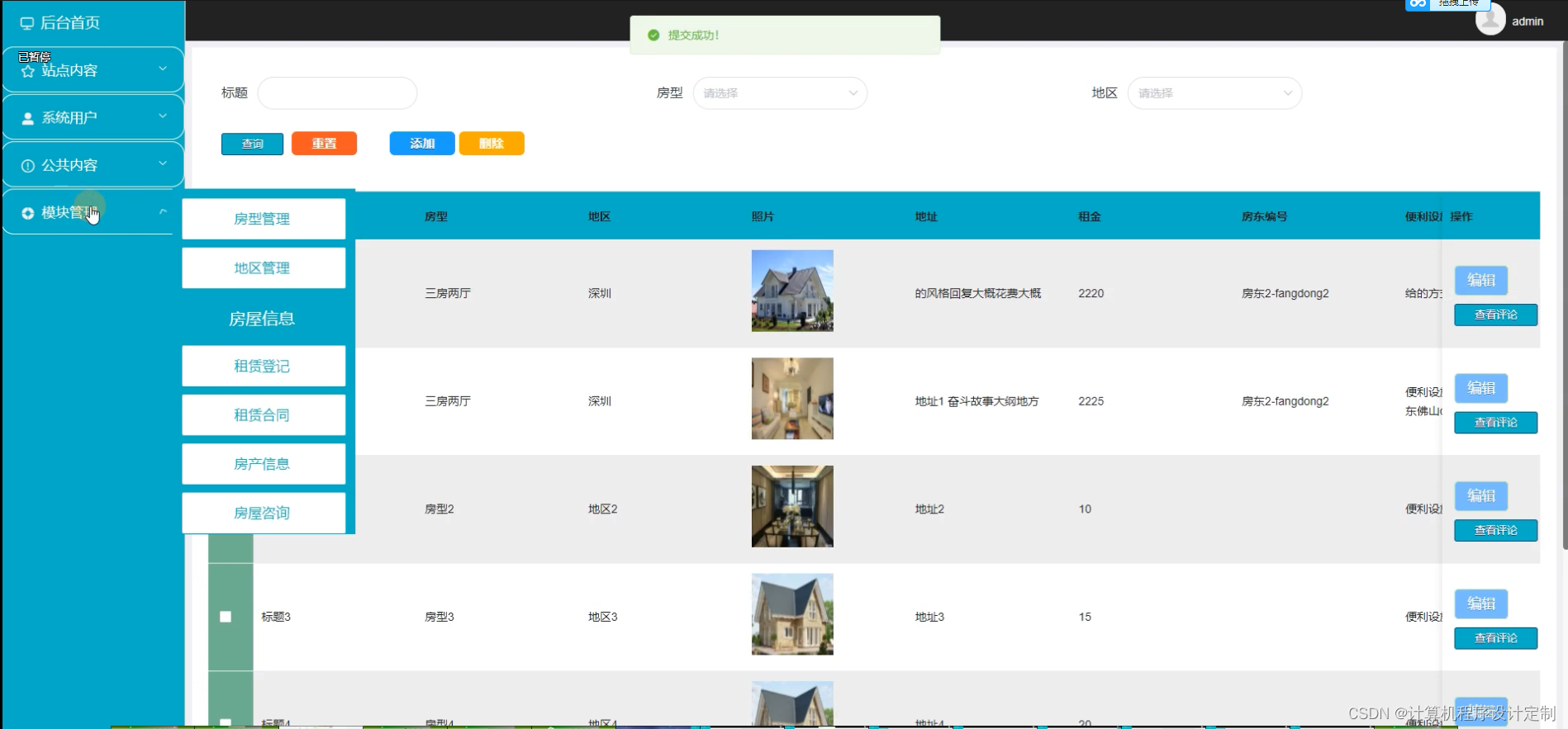Open the villa photo in 标题3 row

792,614
